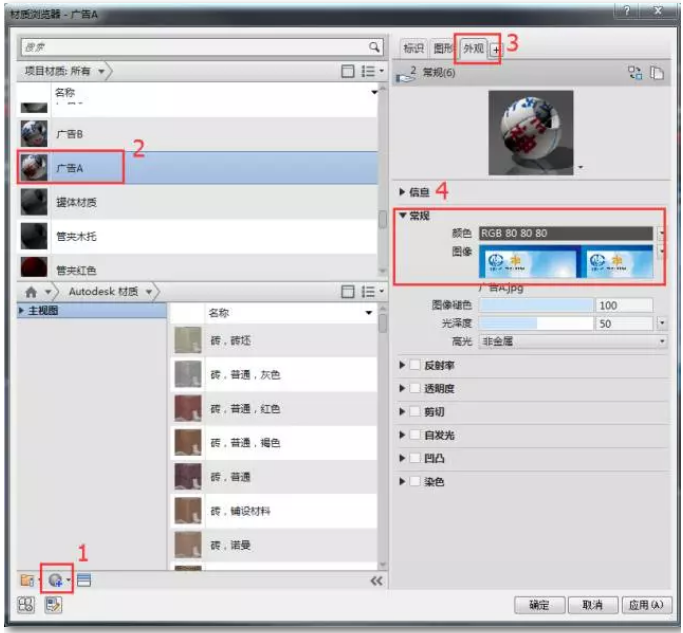Click the home library icon
Screen dimensions: 683x633
31,291
